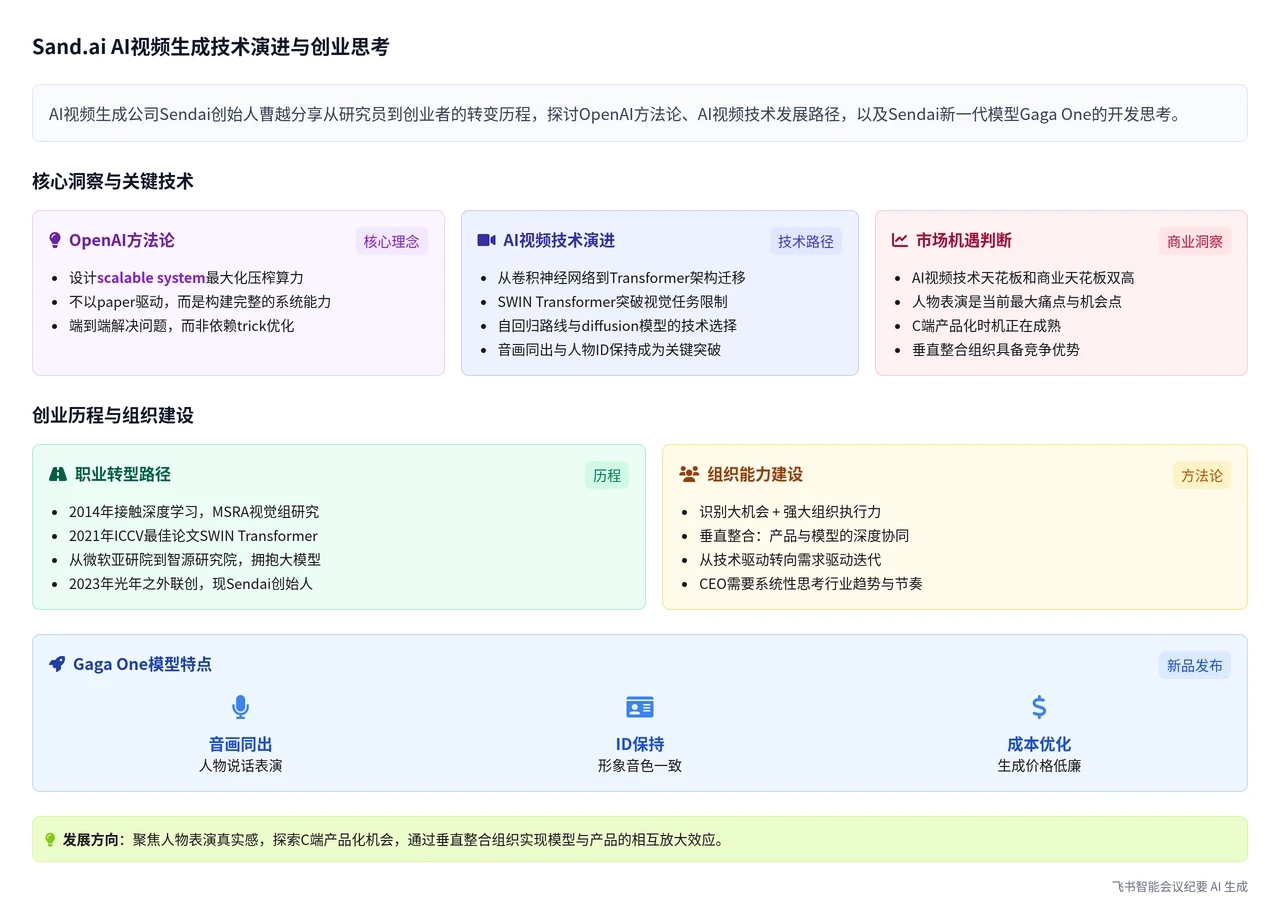Image resolution: width=1280 pixels, height=910 pixels.
Task: Click the 新品发布 tag badge
Action: 1194,665
